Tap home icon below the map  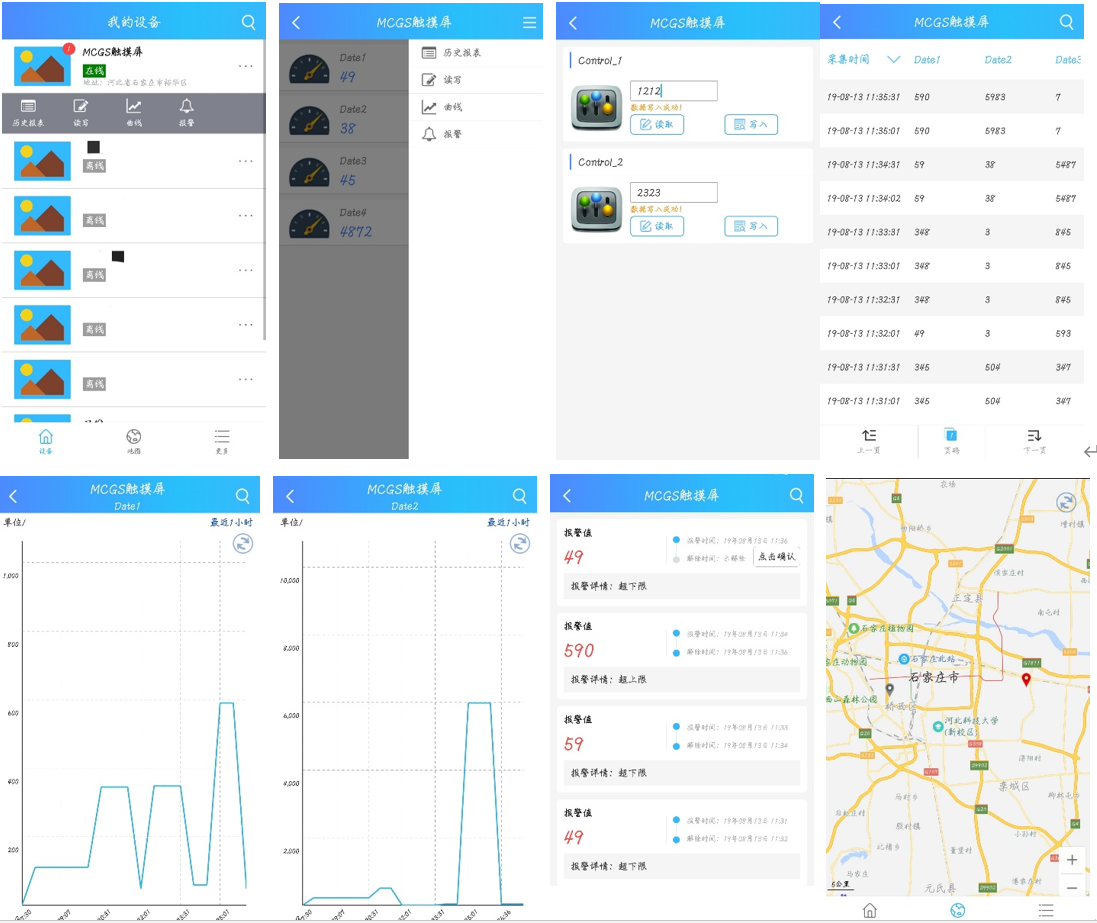(x=870, y=910)
